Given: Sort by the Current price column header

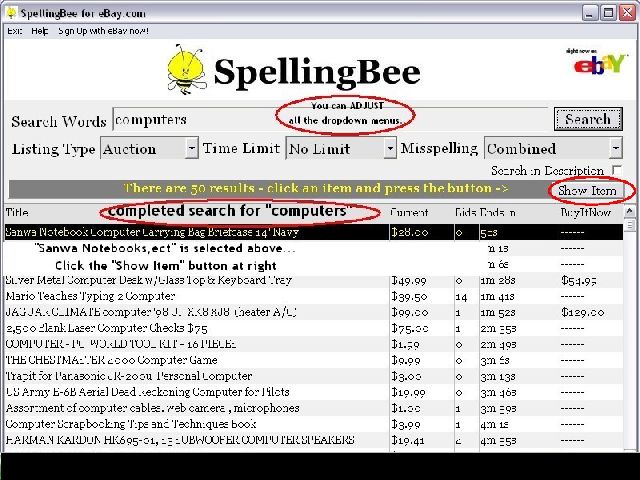Looking at the screenshot, I should pyautogui.click(x=409, y=213).
